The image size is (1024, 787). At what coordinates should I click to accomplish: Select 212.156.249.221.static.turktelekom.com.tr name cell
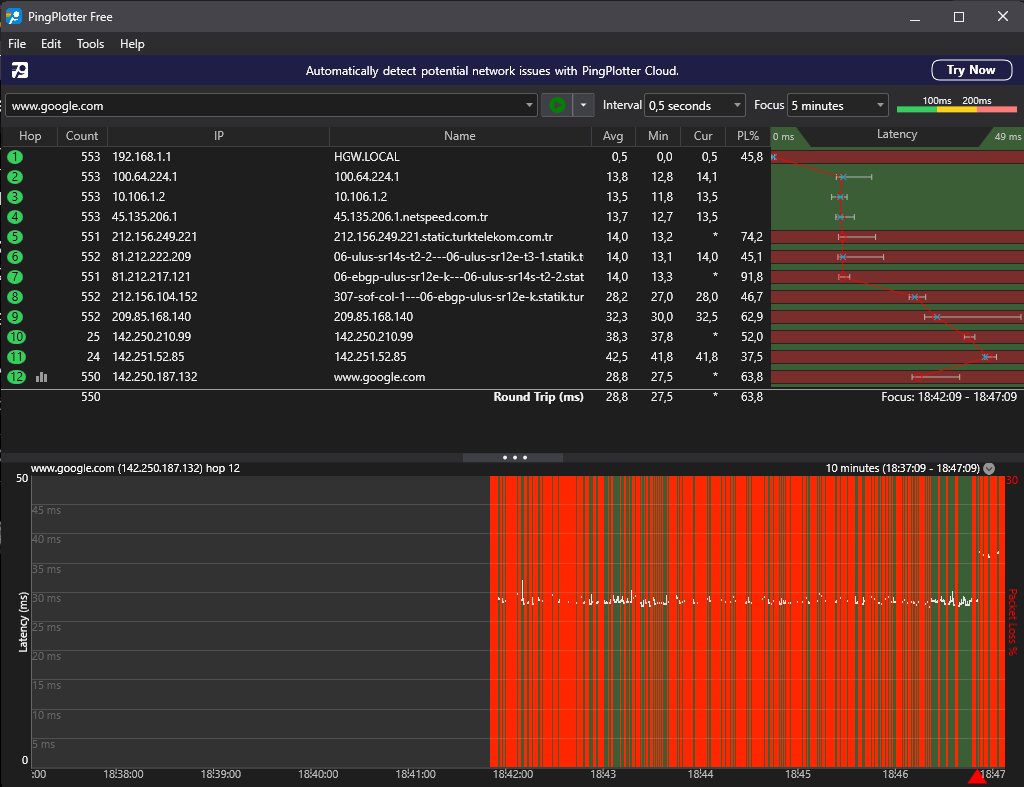point(443,237)
